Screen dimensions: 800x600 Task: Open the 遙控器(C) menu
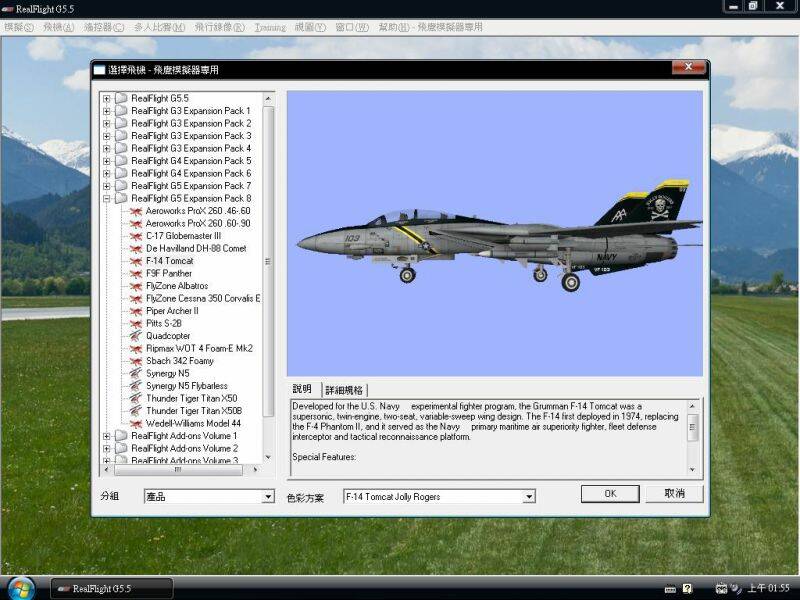pos(104,28)
